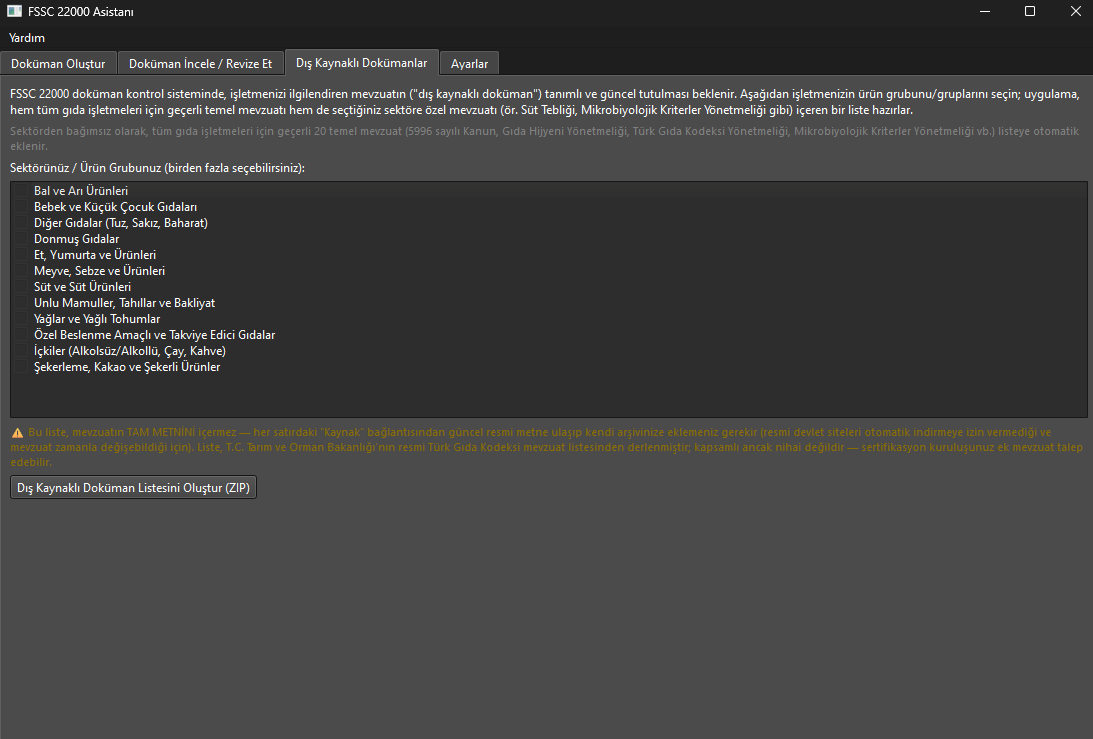Check Et, Yumurta ve Ürünleri checkbox

[22, 254]
